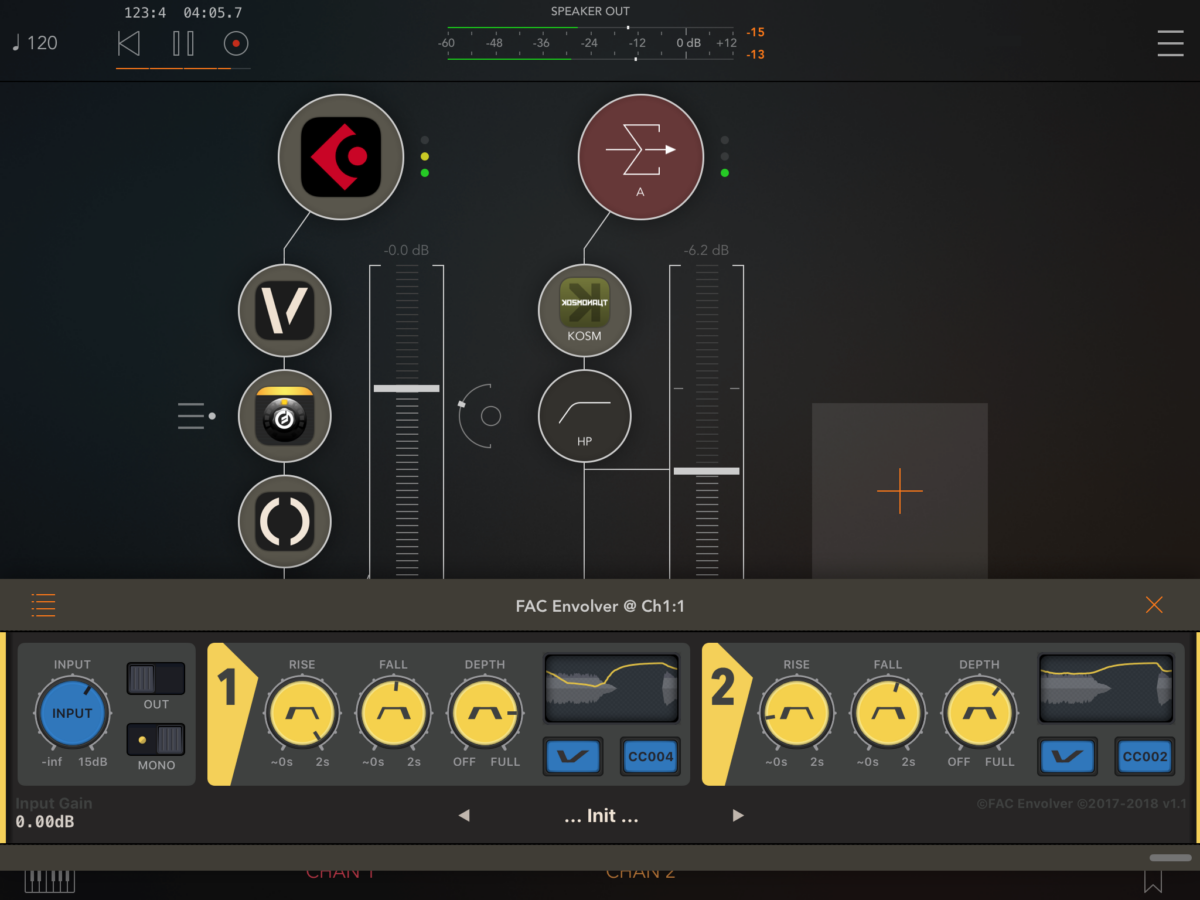Click the record button in transport
This screenshot has width=1200, height=900.
pos(236,43)
